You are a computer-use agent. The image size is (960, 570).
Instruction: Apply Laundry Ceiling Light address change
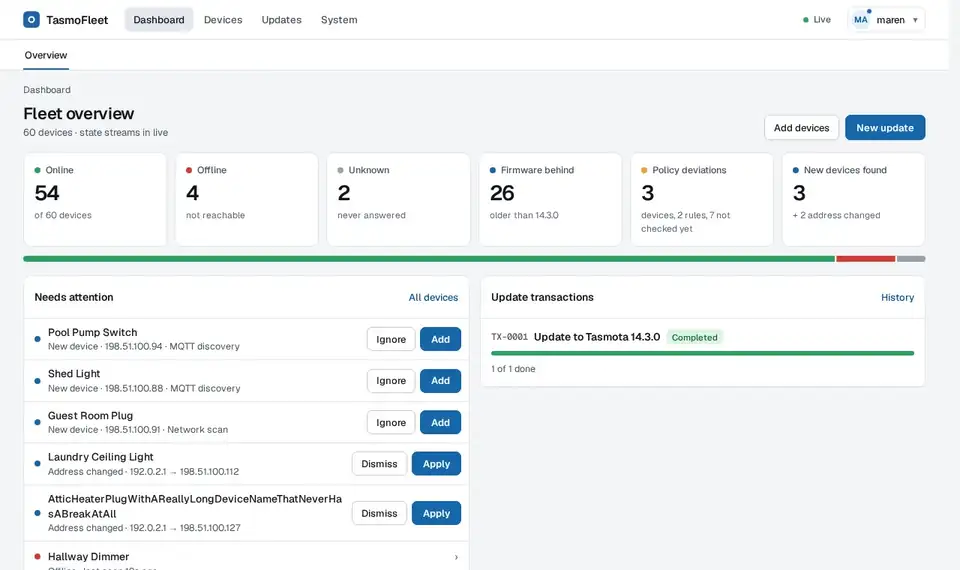(436, 463)
